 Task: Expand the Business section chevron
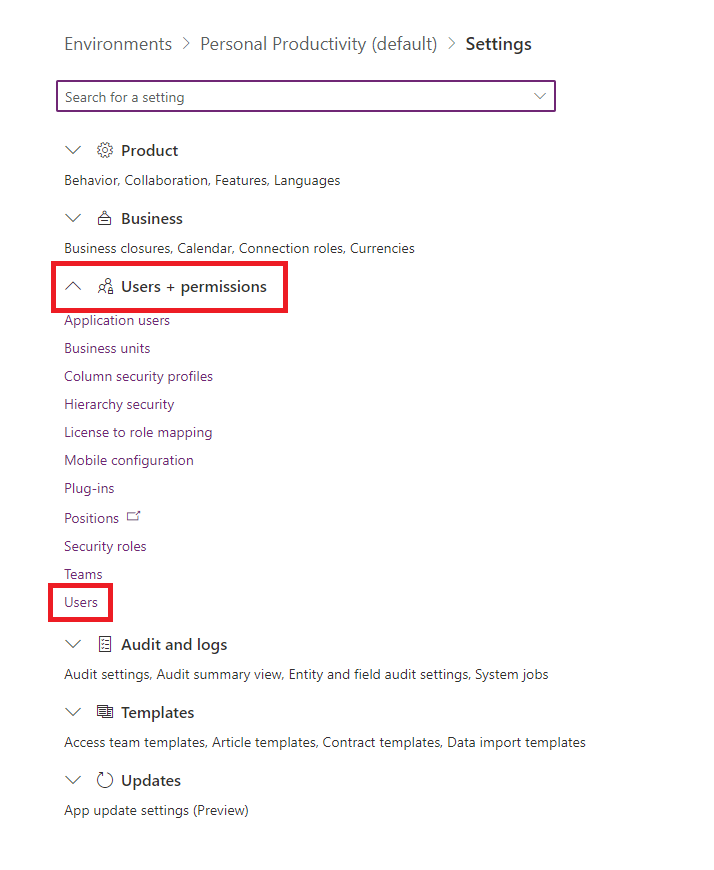click(73, 218)
